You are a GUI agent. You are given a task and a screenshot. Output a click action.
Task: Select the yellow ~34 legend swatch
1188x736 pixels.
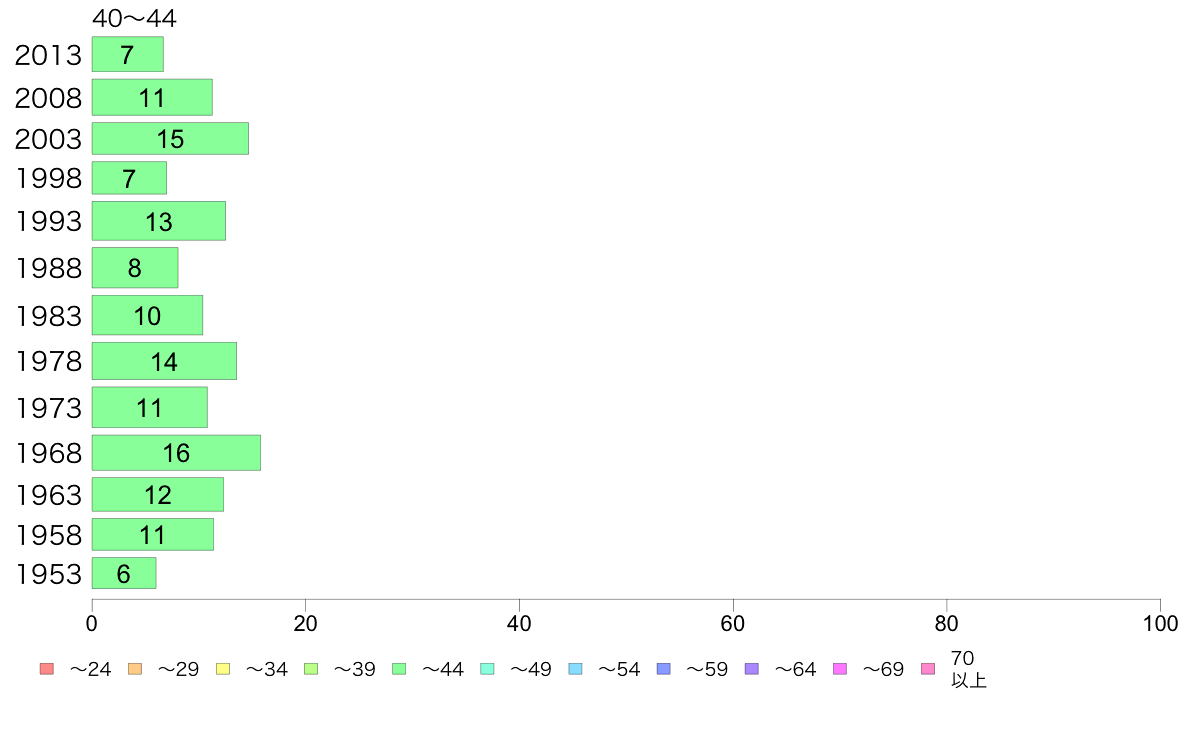pyautogui.click(x=223, y=669)
